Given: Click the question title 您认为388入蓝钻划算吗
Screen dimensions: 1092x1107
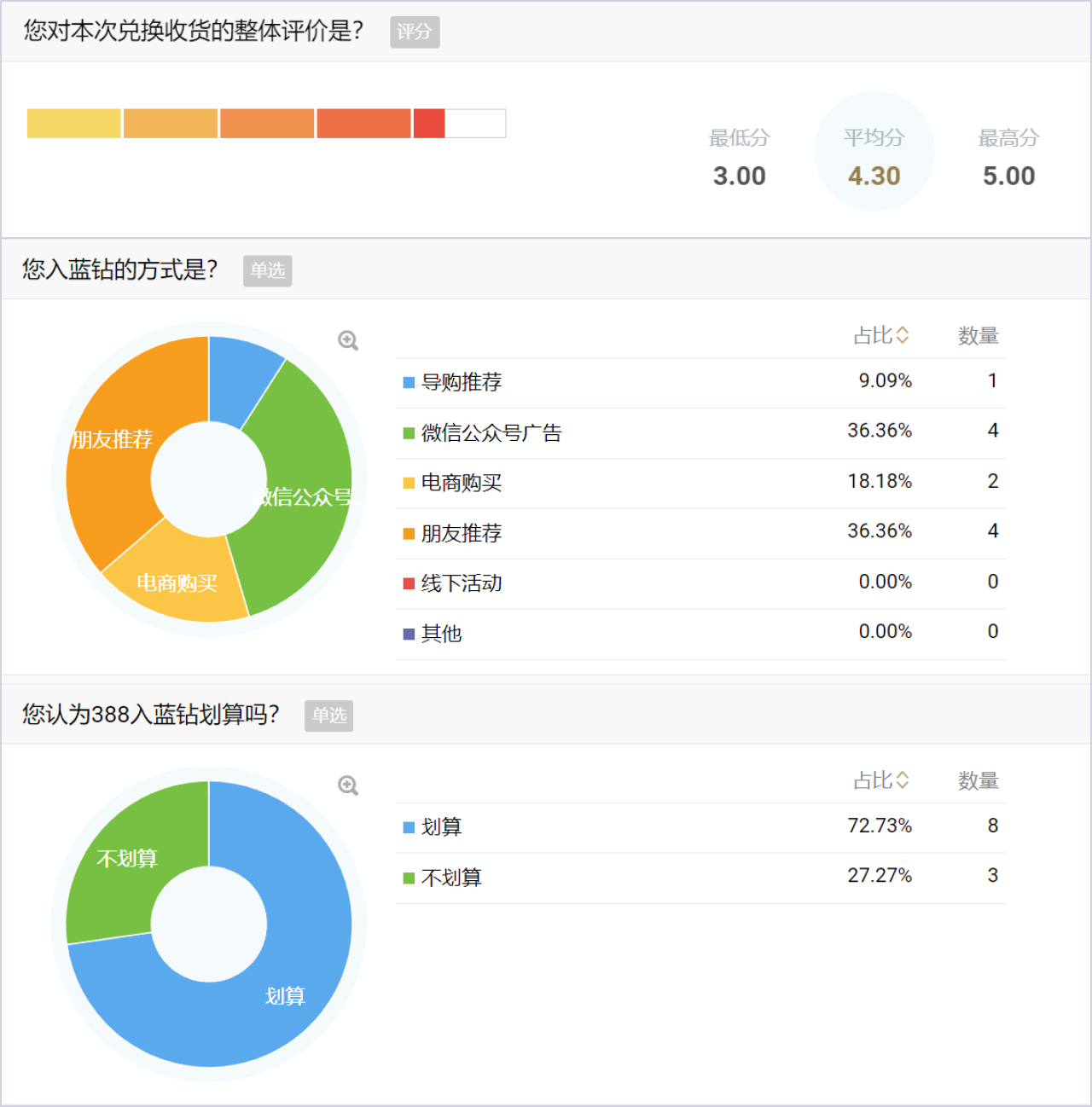Looking at the screenshot, I should coord(151,715).
